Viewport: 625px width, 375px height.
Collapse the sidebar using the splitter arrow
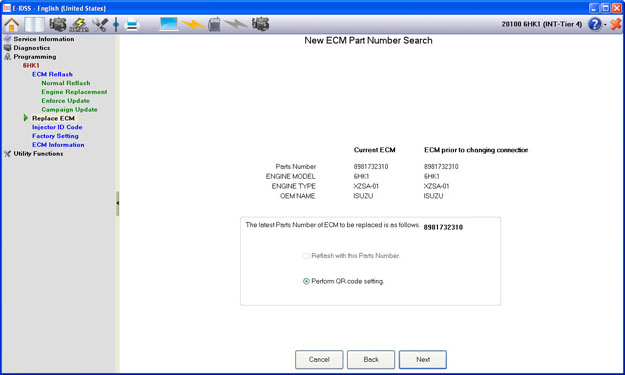[118, 203]
